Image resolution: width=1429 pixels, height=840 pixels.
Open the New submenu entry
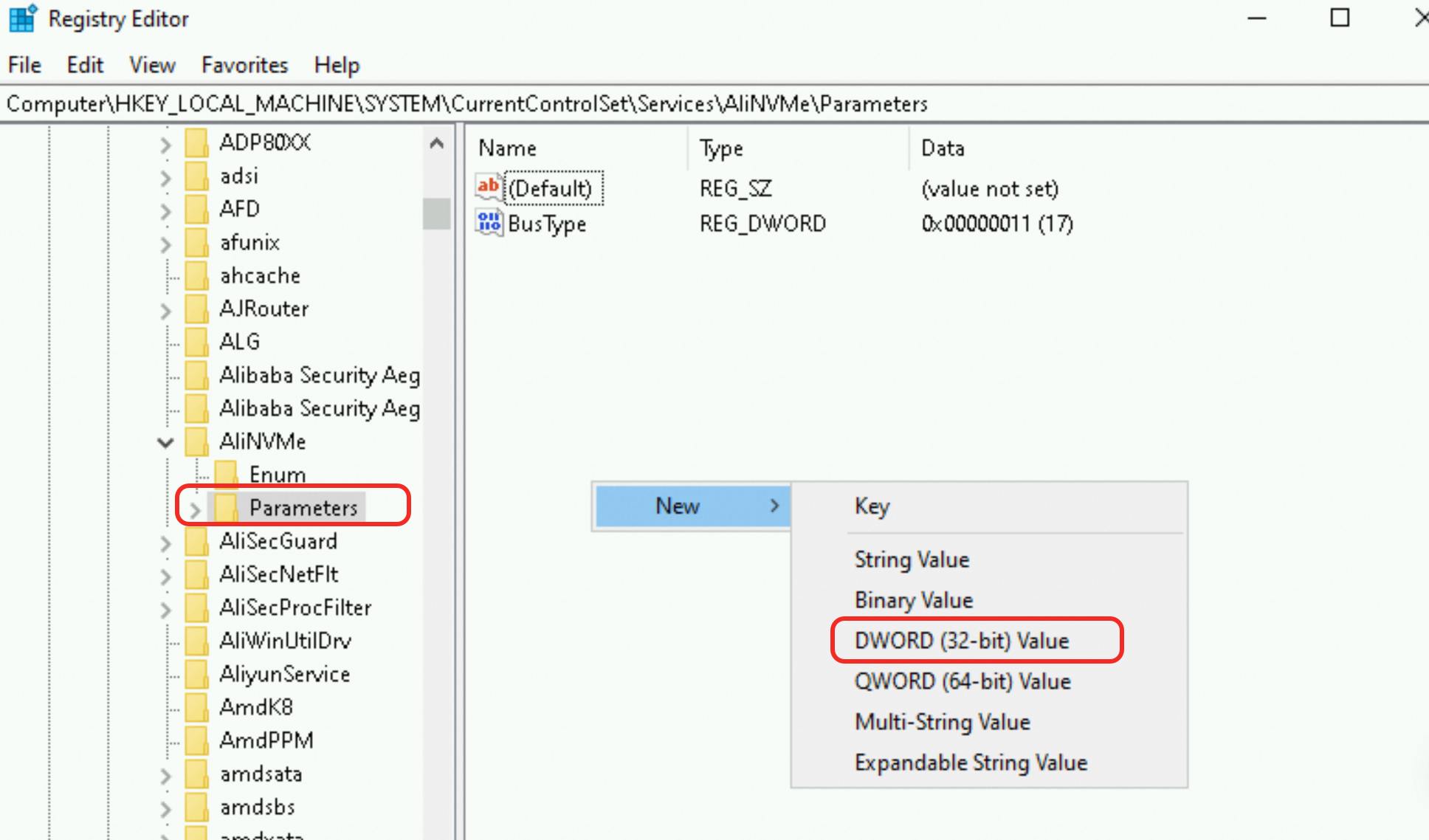pos(692,506)
